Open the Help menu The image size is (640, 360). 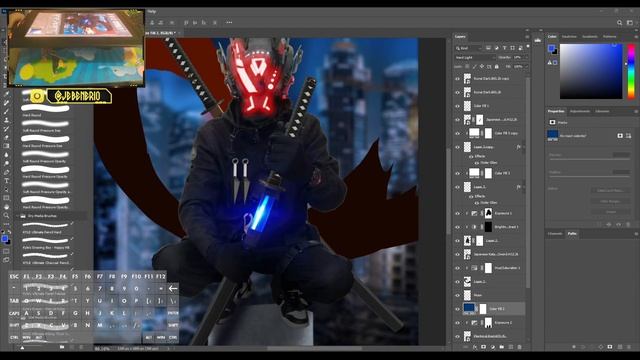coord(152,11)
